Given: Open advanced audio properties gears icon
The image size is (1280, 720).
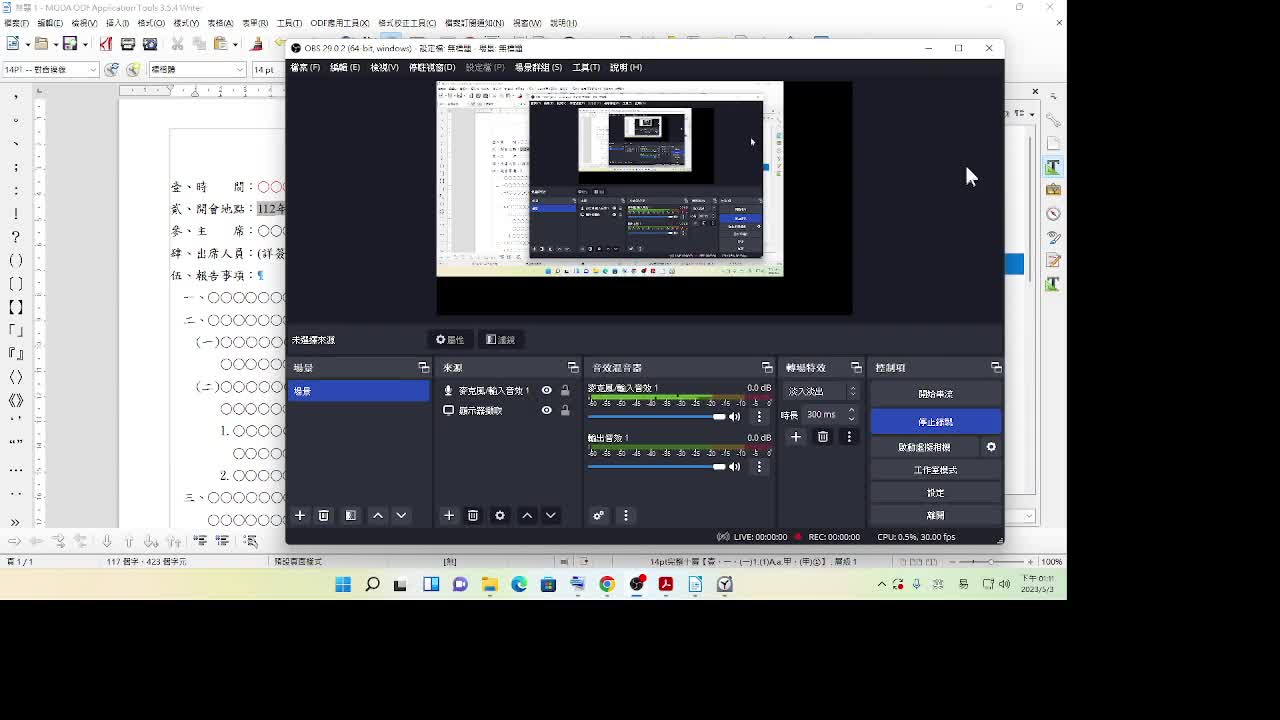Looking at the screenshot, I should (598, 515).
